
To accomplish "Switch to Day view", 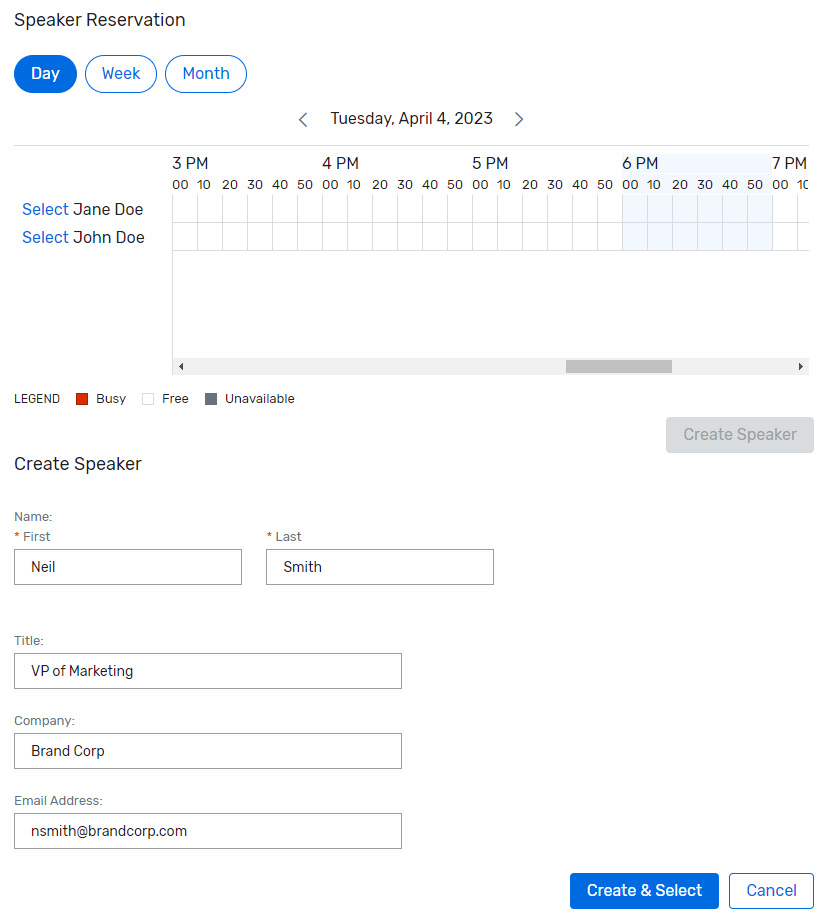I will click(x=45, y=74).
